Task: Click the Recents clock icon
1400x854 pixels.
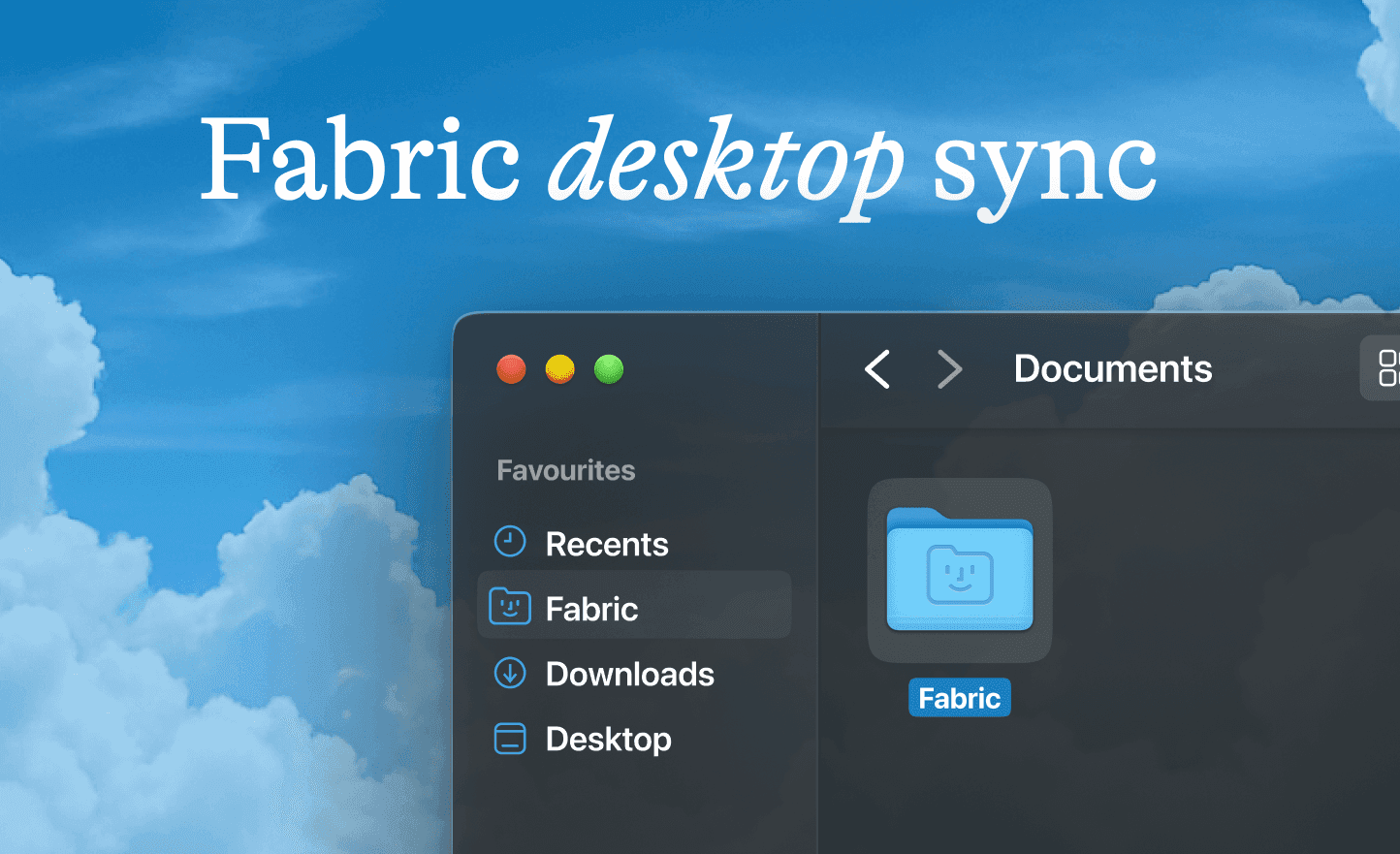Action: click(x=510, y=542)
